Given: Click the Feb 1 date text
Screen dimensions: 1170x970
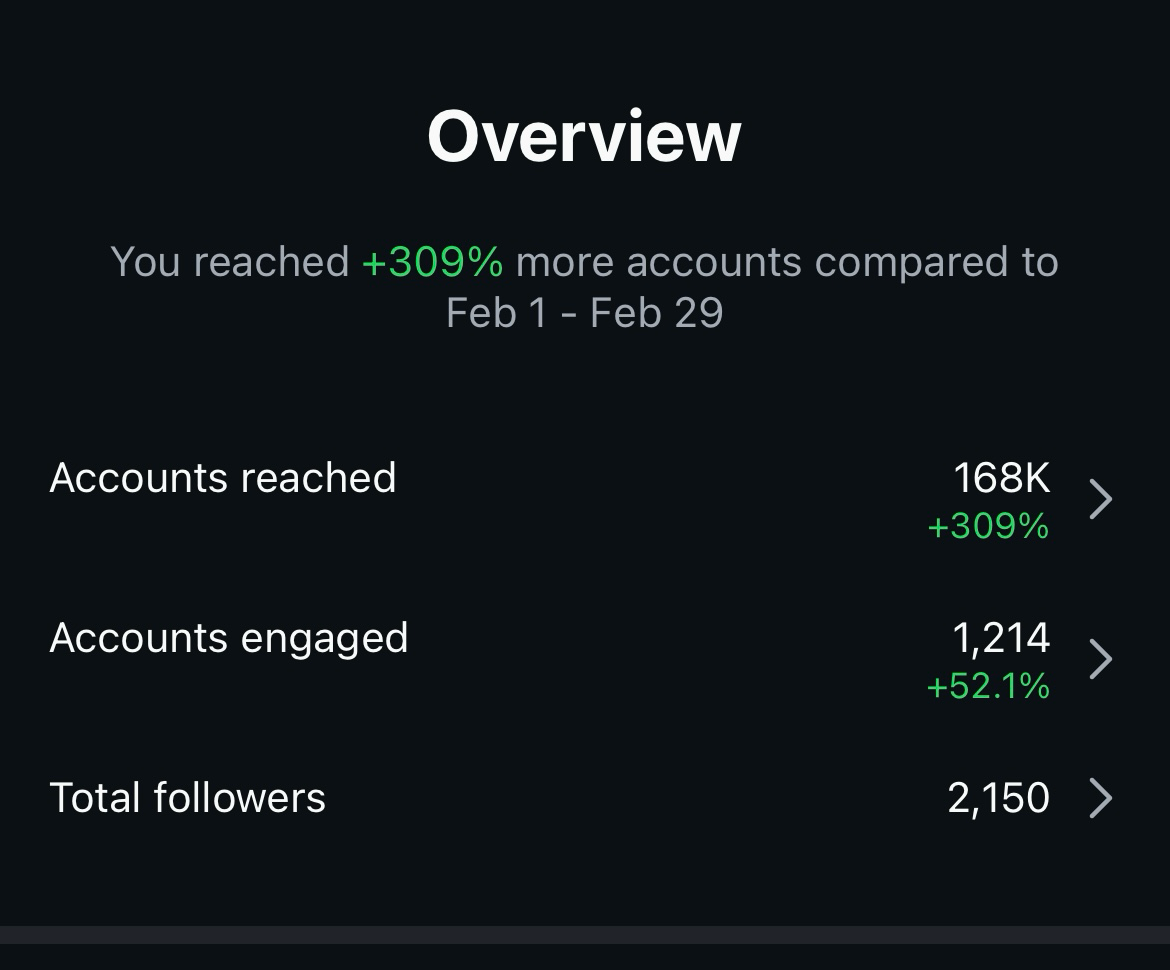Looking at the screenshot, I should pyautogui.click(x=496, y=313).
